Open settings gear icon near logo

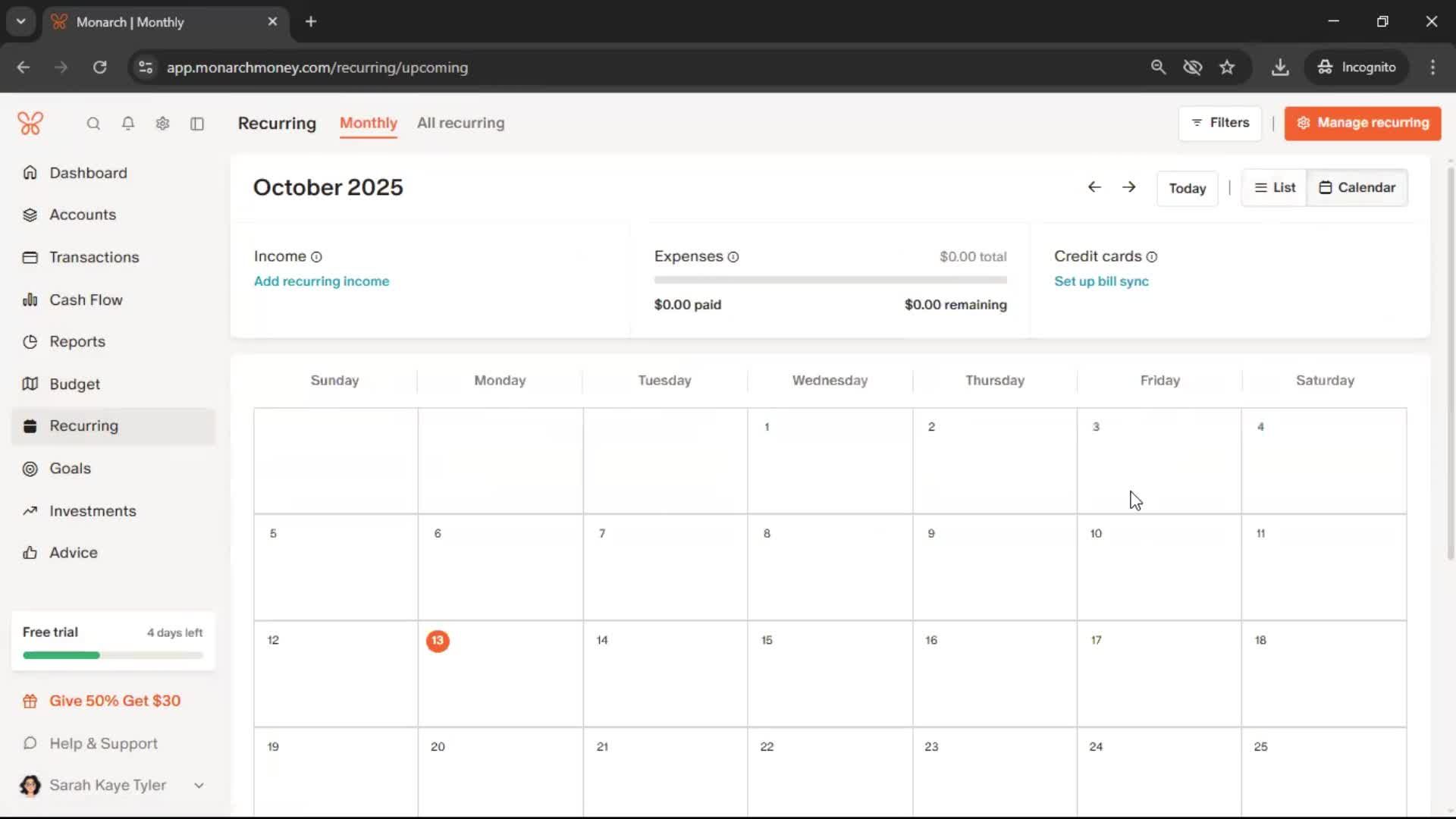click(x=162, y=124)
